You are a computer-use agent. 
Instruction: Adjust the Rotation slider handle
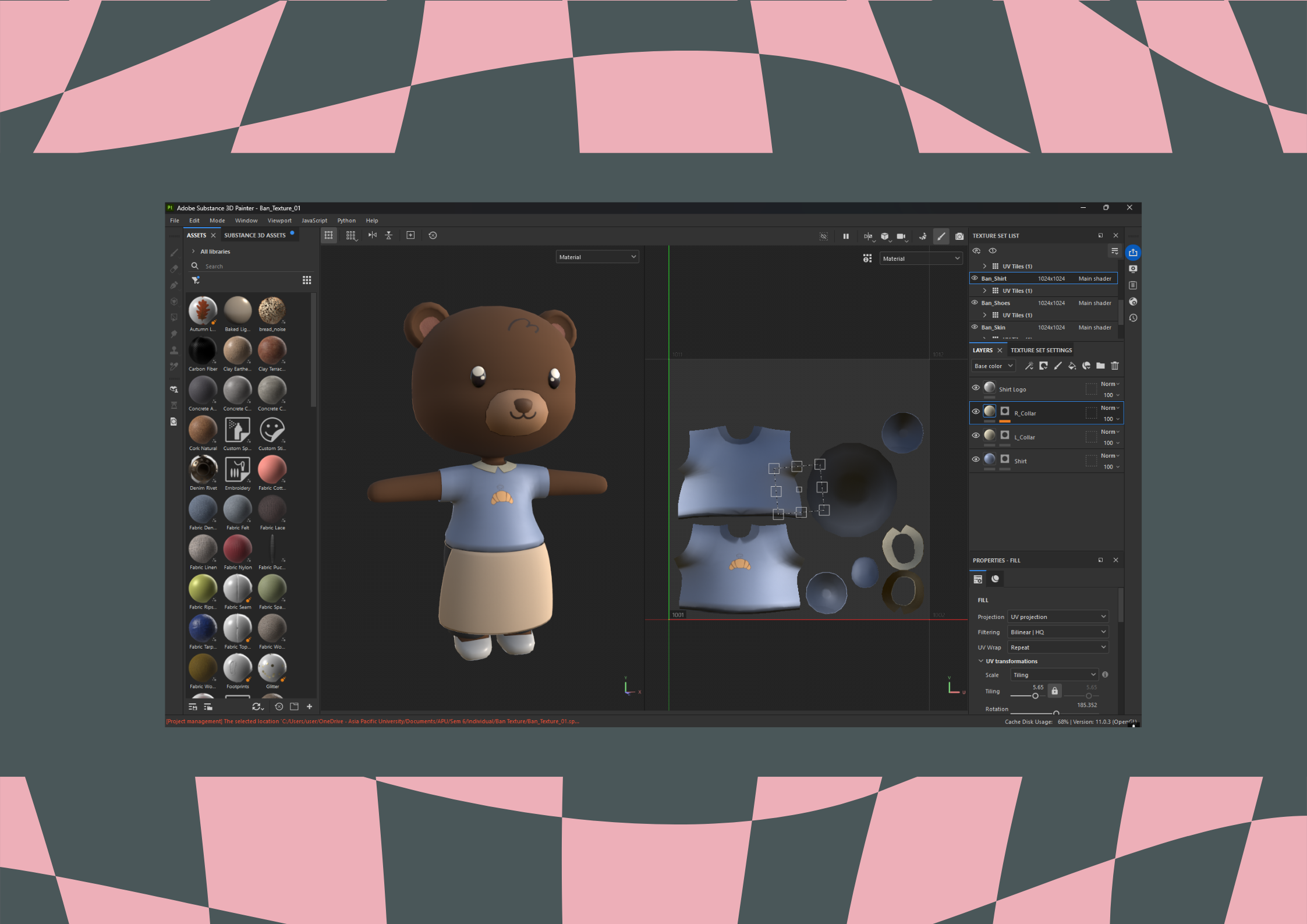point(1056,713)
